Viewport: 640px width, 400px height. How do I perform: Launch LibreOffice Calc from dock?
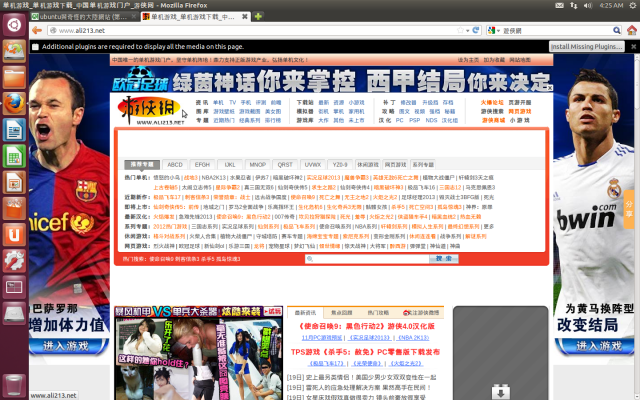[x=14, y=156]
